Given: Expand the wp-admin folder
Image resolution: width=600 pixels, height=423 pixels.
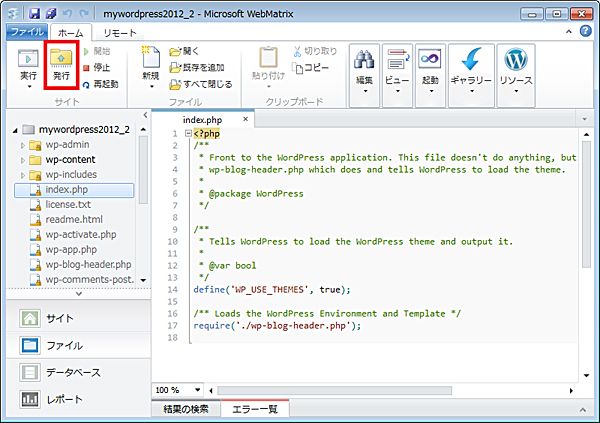Looking at the screenshot, I should [23, 145].
